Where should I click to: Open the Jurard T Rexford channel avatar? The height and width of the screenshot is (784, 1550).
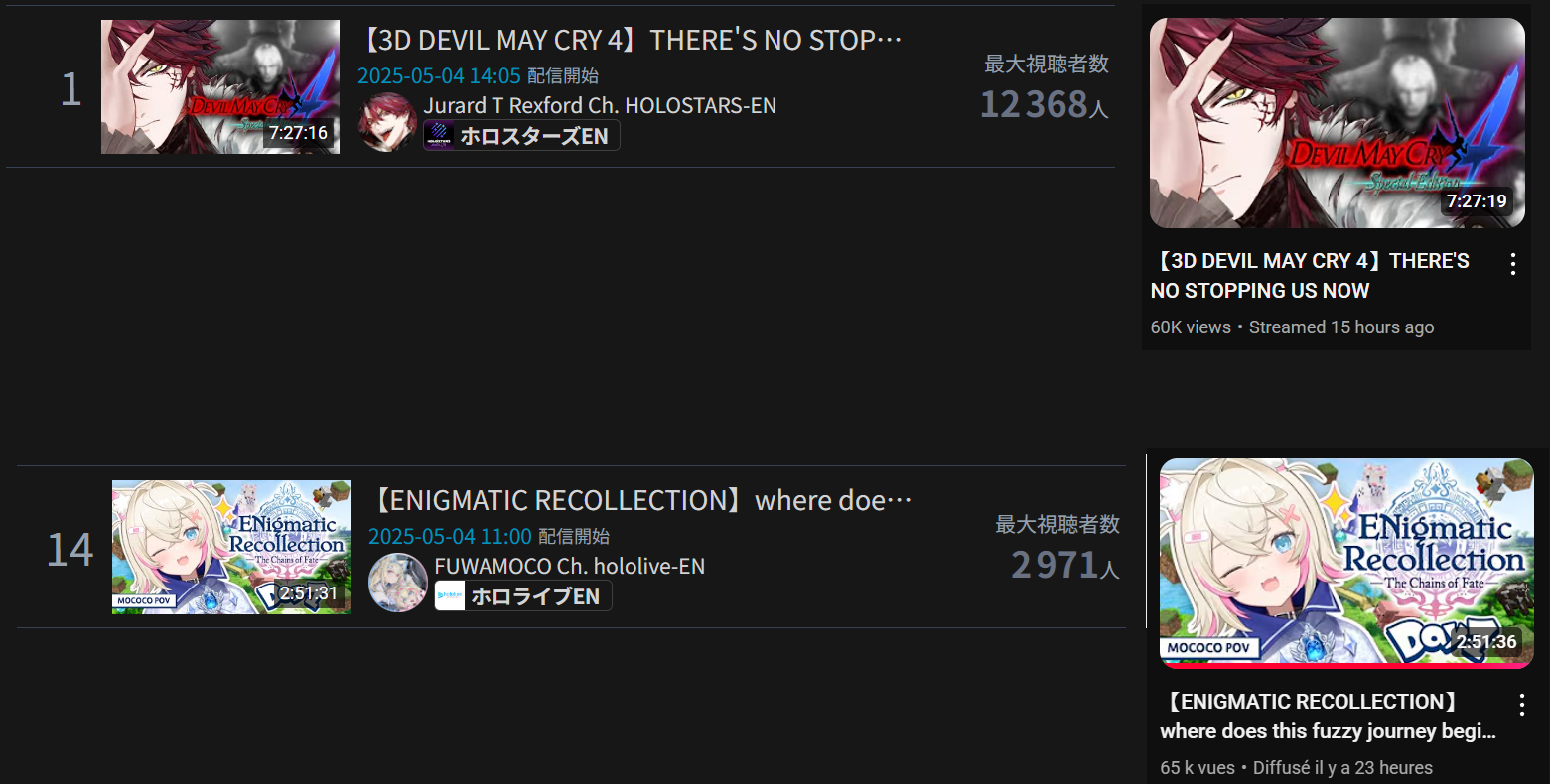[x=387, y=122]
